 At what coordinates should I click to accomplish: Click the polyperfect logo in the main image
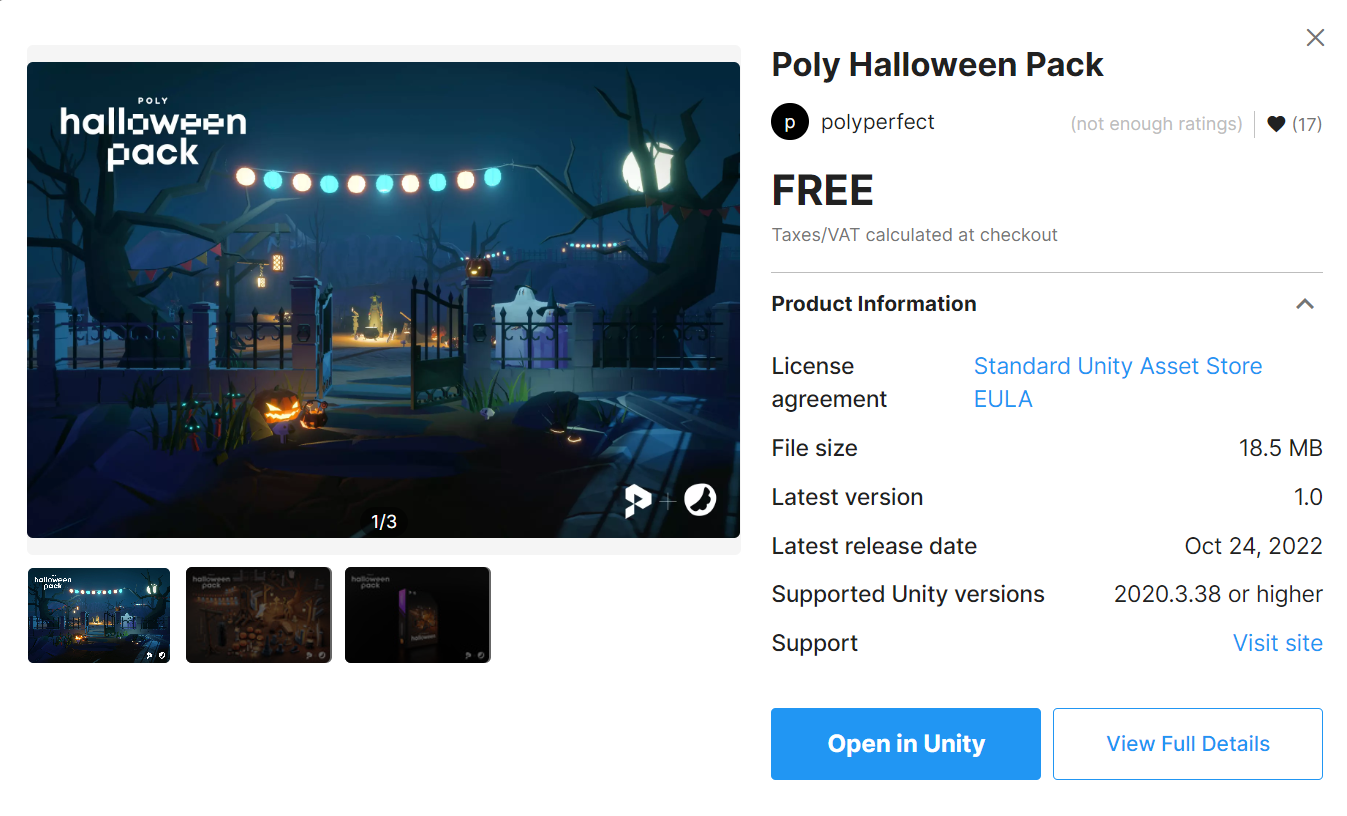(x=638, y=500)
